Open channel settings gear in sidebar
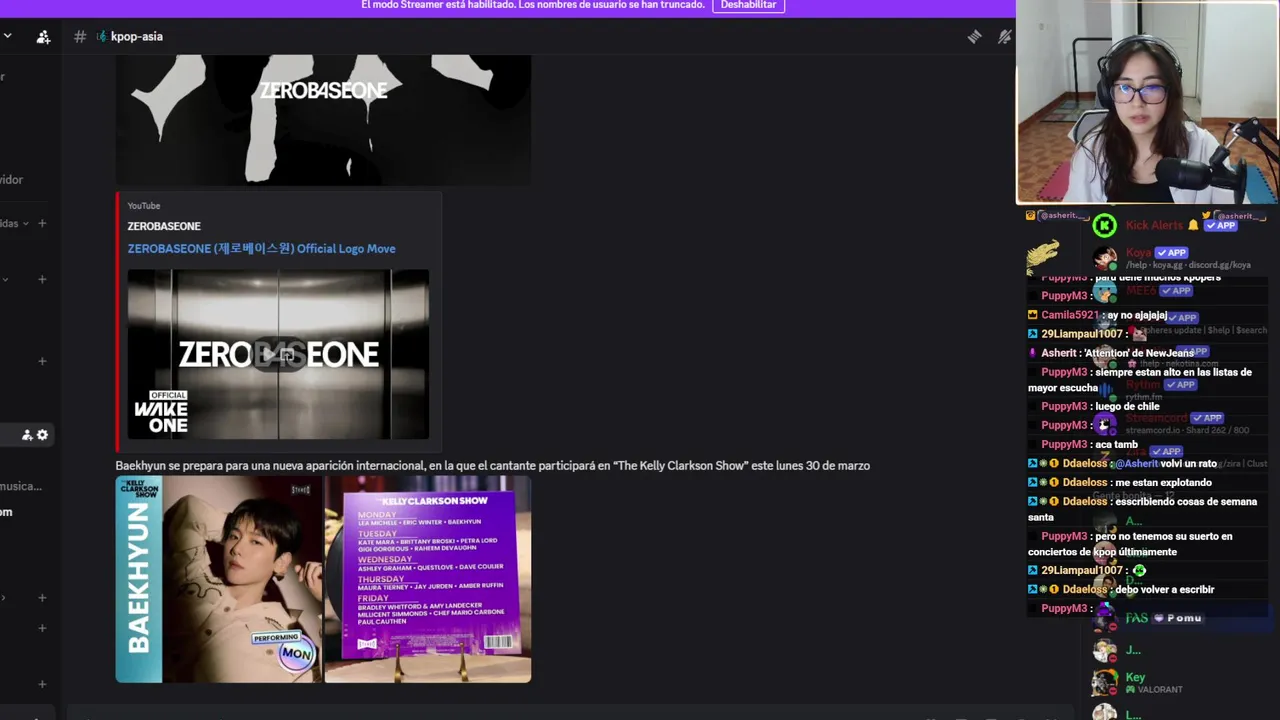This screenshot has height=720, width=1280. pos(42,435)
